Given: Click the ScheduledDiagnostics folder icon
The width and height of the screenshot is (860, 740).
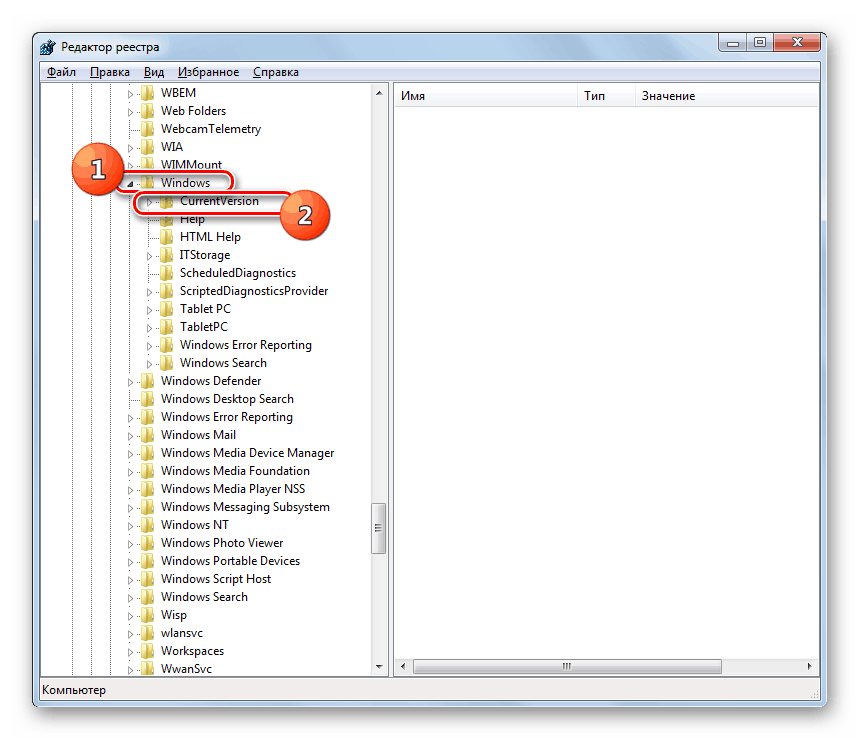Looking at the screenshot, I should [x=167, y=273].
